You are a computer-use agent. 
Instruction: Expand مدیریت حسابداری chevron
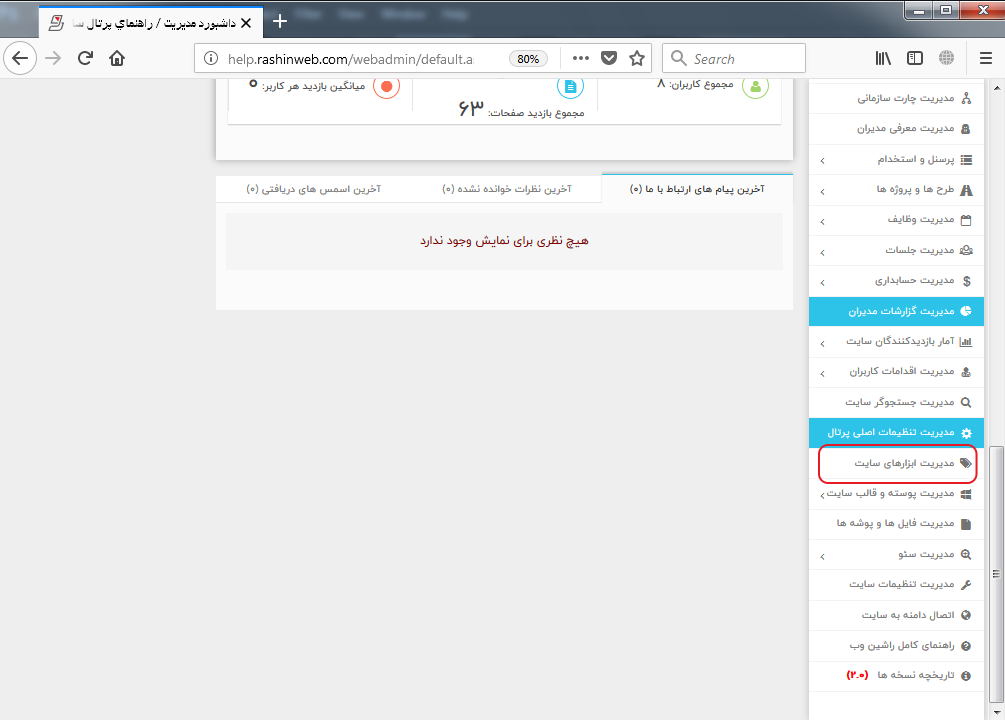(822, 283)
